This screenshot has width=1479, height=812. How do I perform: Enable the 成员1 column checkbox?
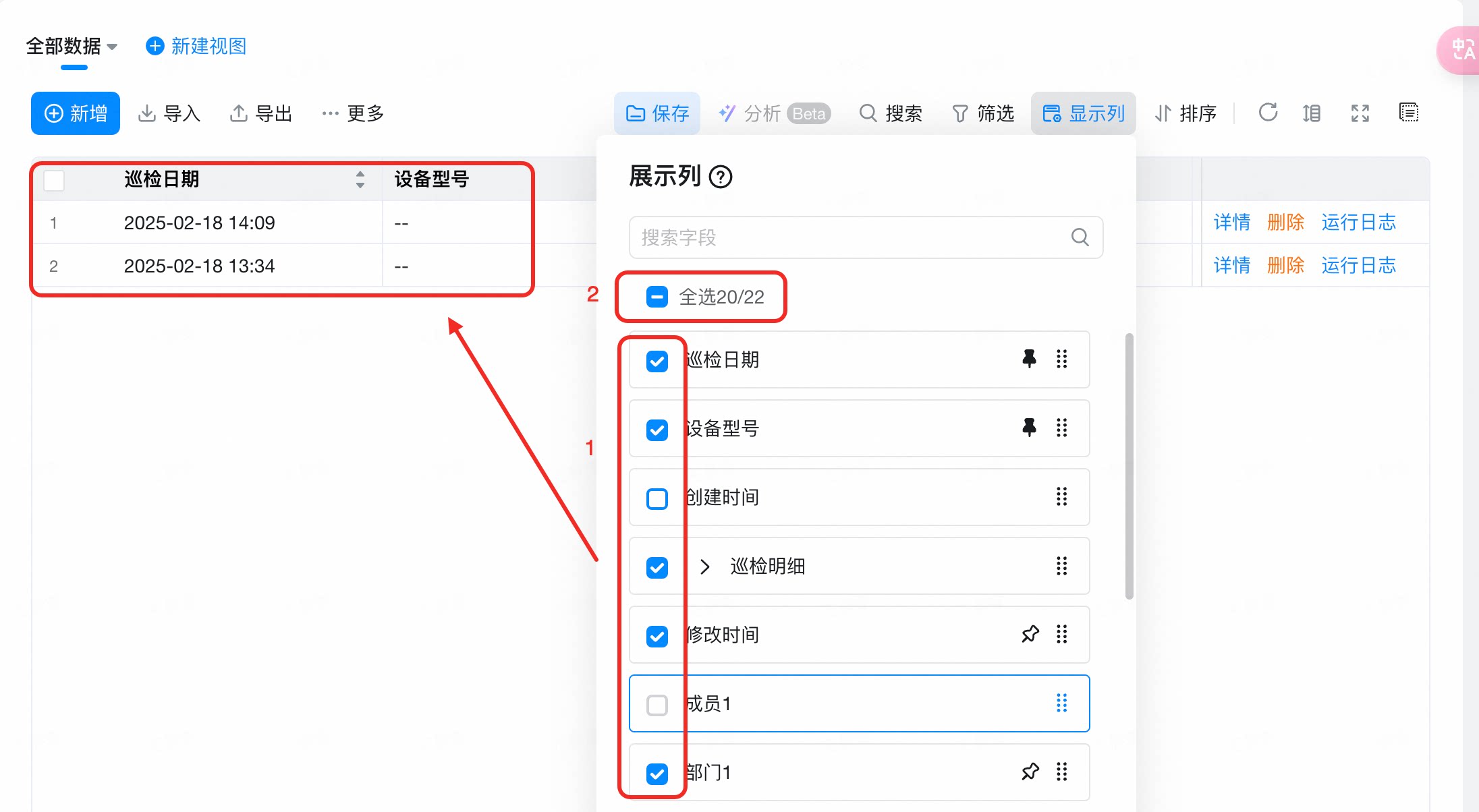[657, 705]
